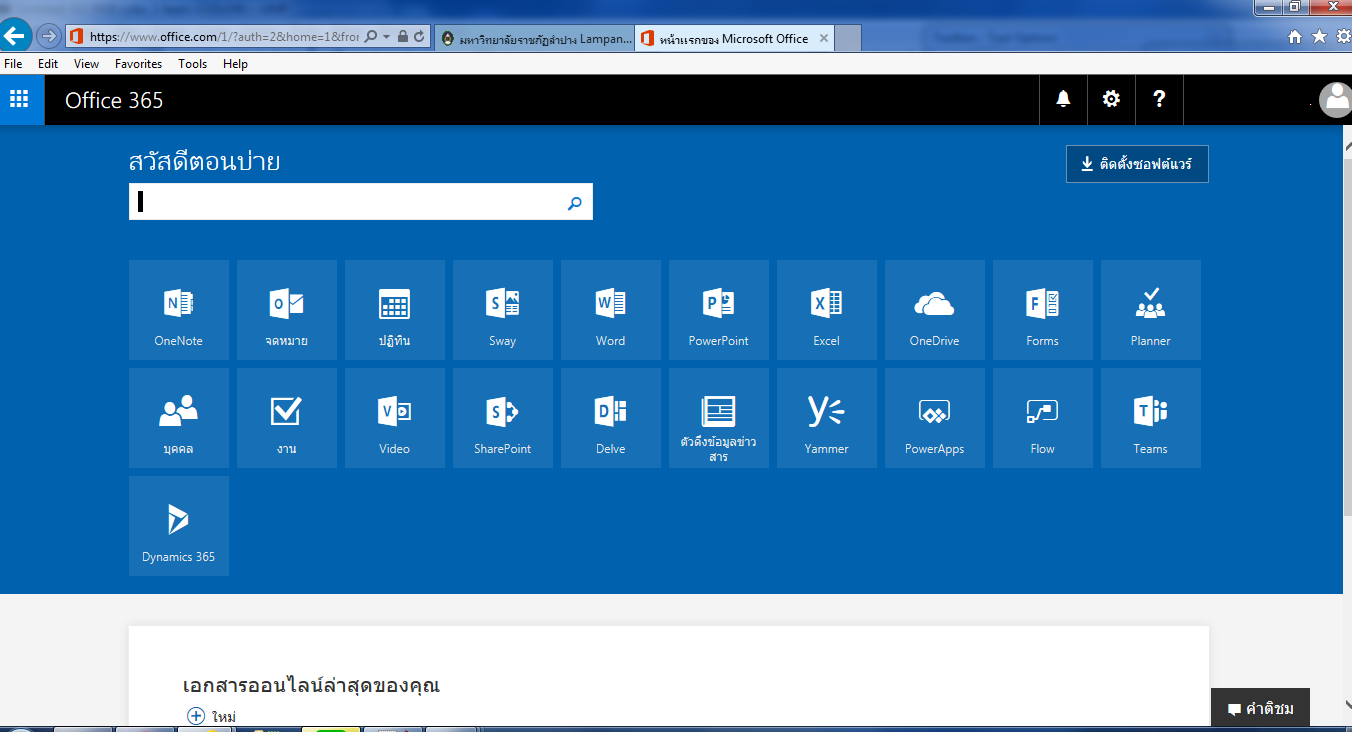Refresh the page with the reload icon
Image resolution: width=1352 pixels, height=732 pixels.
click(x=419, y=36)
